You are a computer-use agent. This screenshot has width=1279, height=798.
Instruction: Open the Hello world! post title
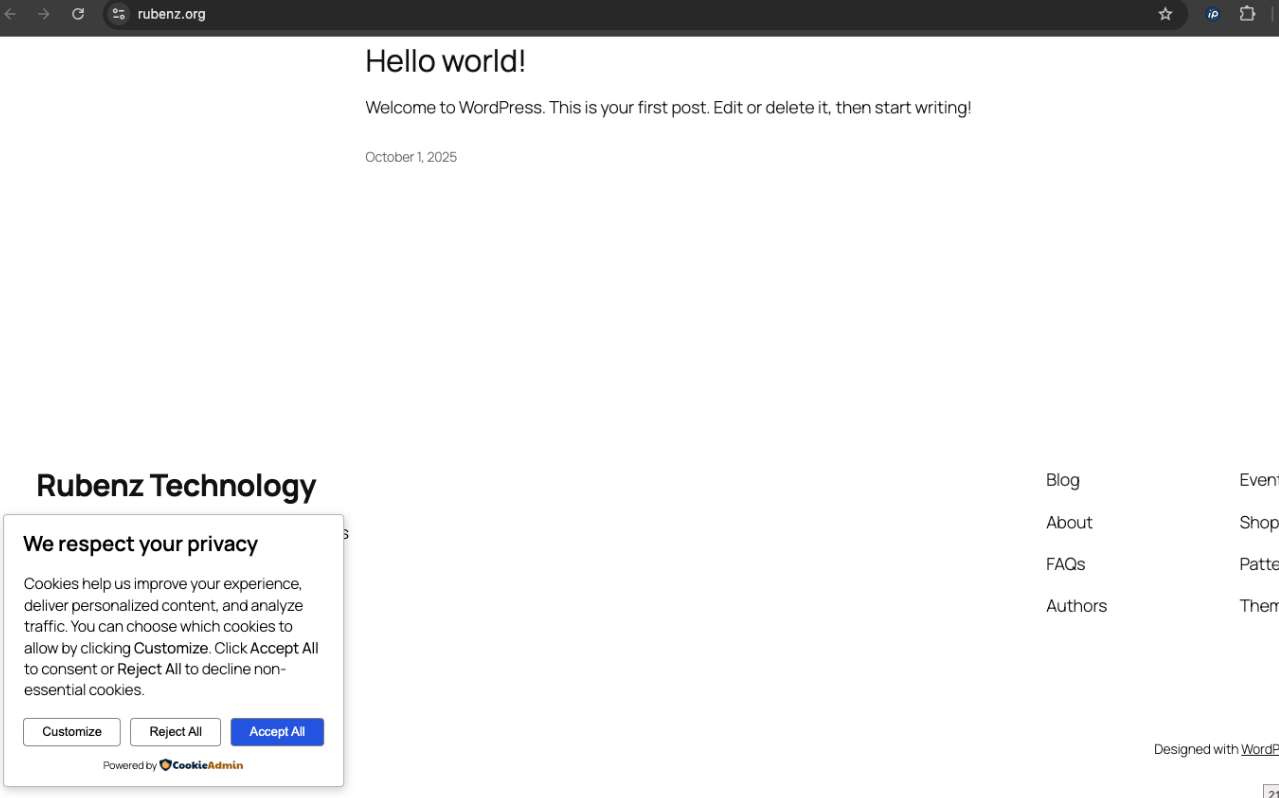pos(445,61)
